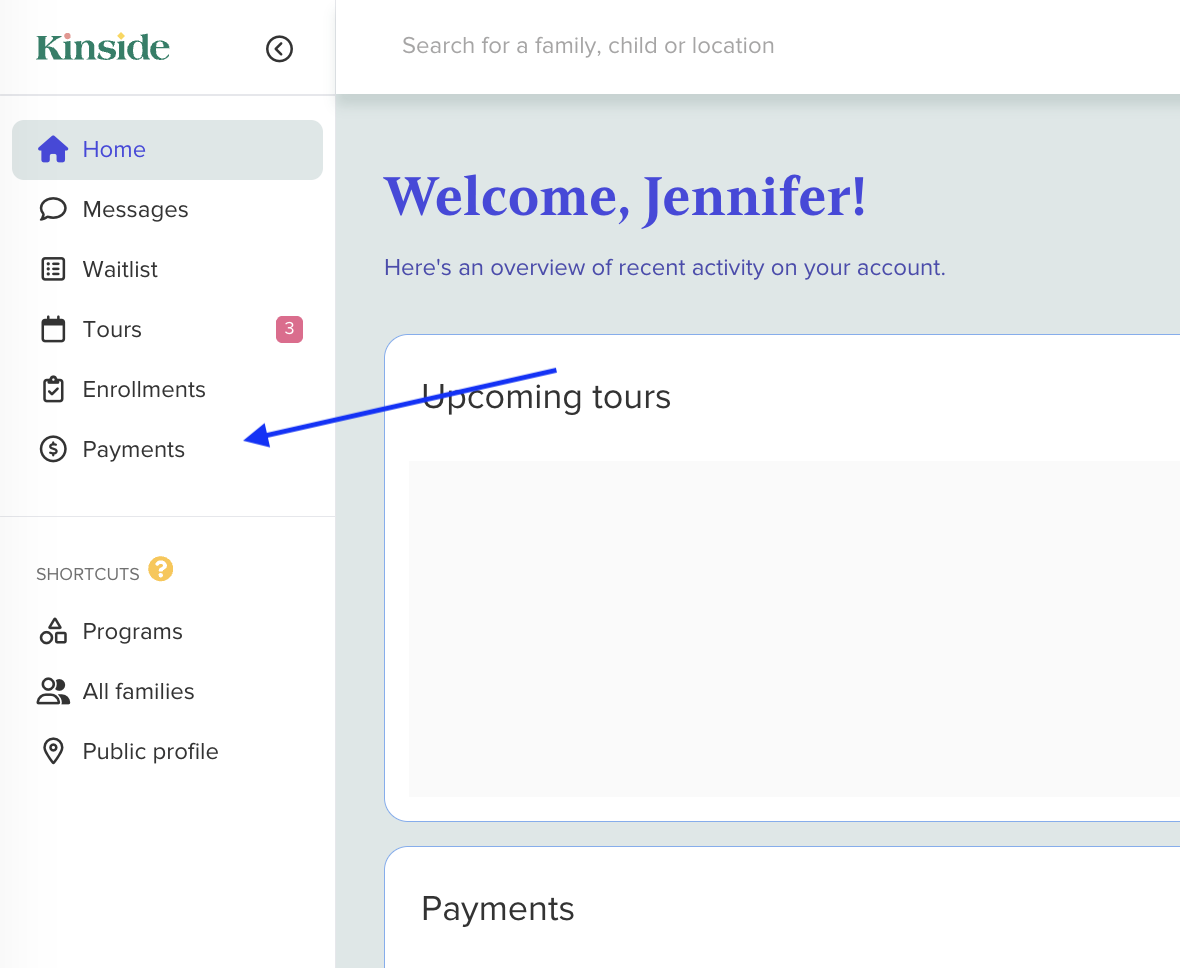Click the Home house icon
Viewport: 1180px width, 968px height.
point(53,150)
